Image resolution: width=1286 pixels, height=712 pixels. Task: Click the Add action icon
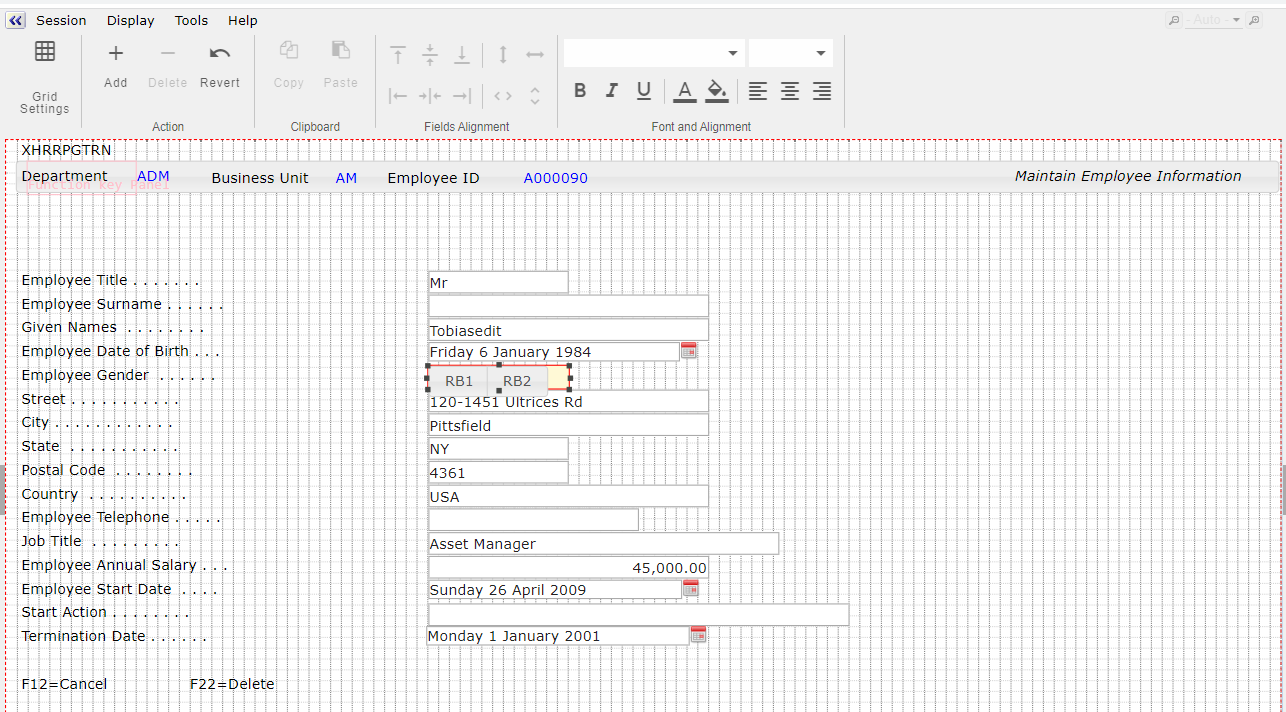[x=116, y=54]
